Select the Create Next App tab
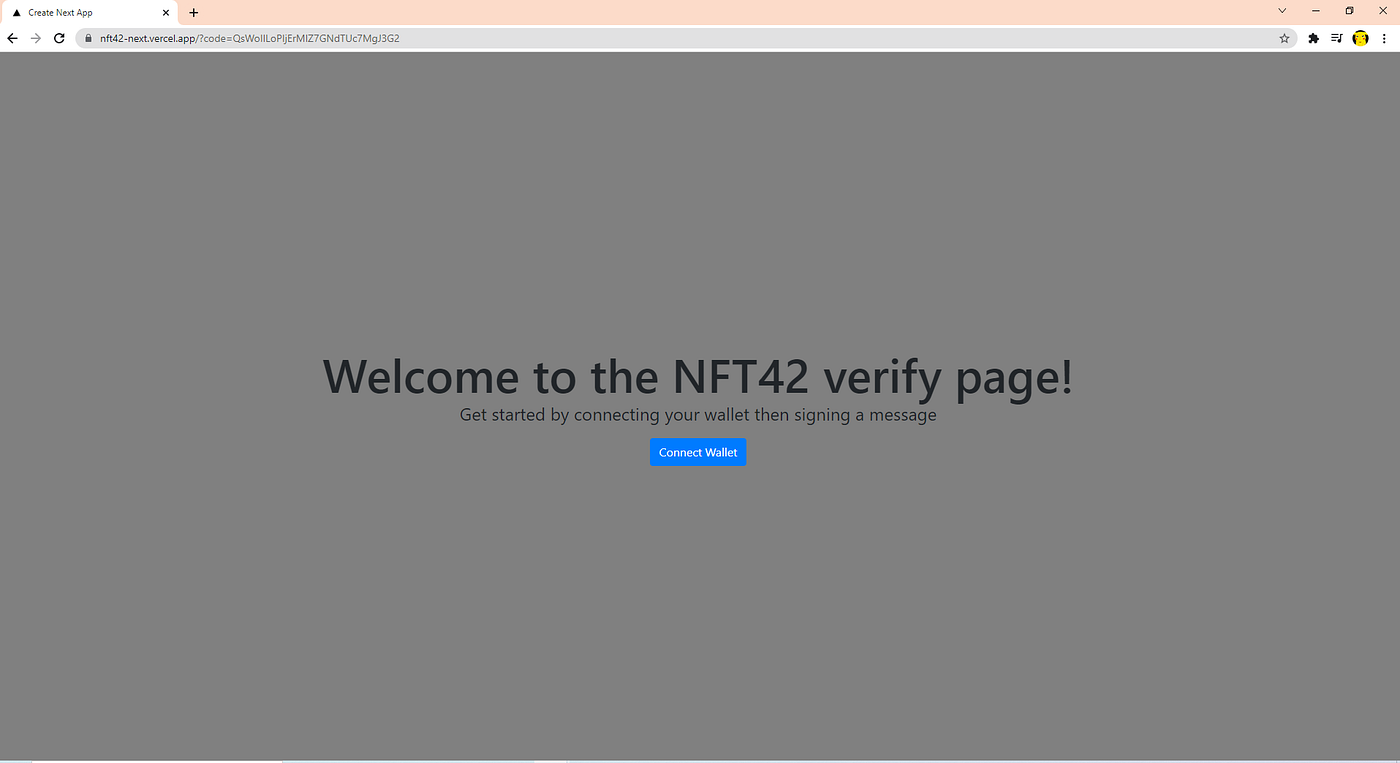 pyautogui.click(x=90, y=13)
